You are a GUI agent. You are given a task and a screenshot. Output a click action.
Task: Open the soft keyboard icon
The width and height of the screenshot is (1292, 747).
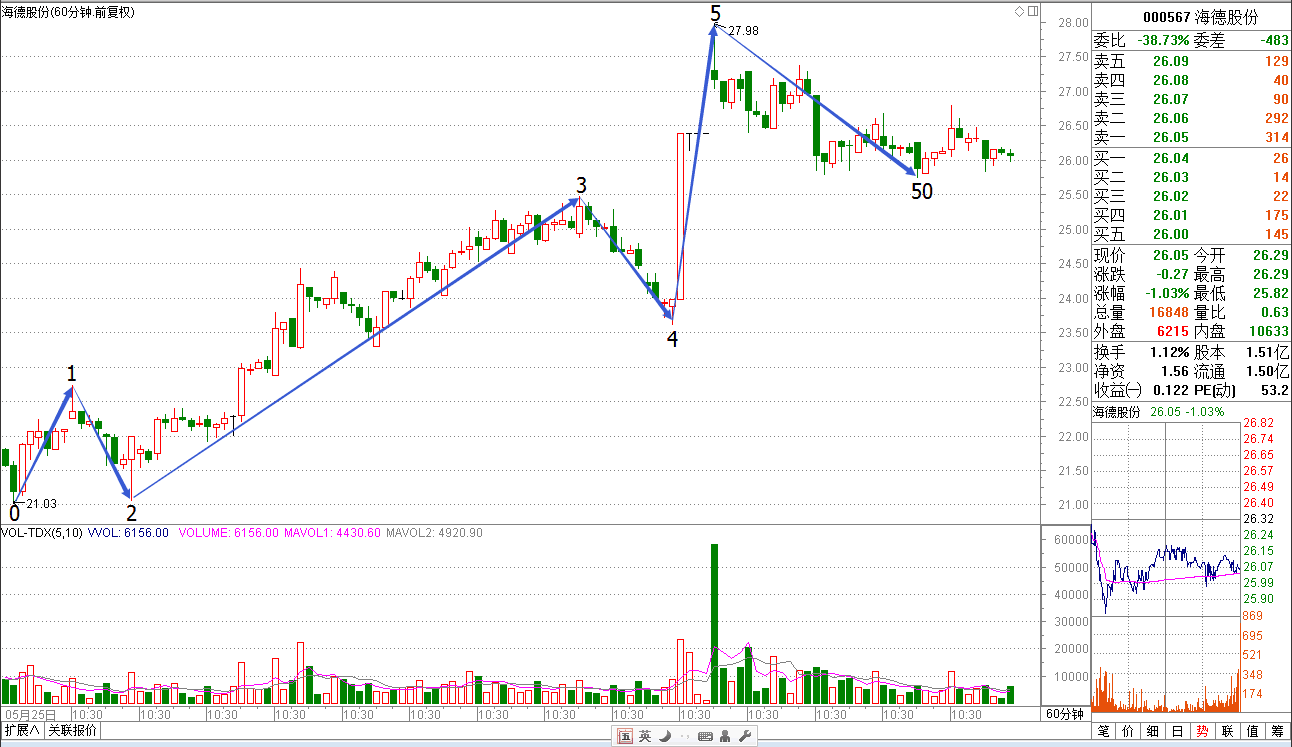705,737
